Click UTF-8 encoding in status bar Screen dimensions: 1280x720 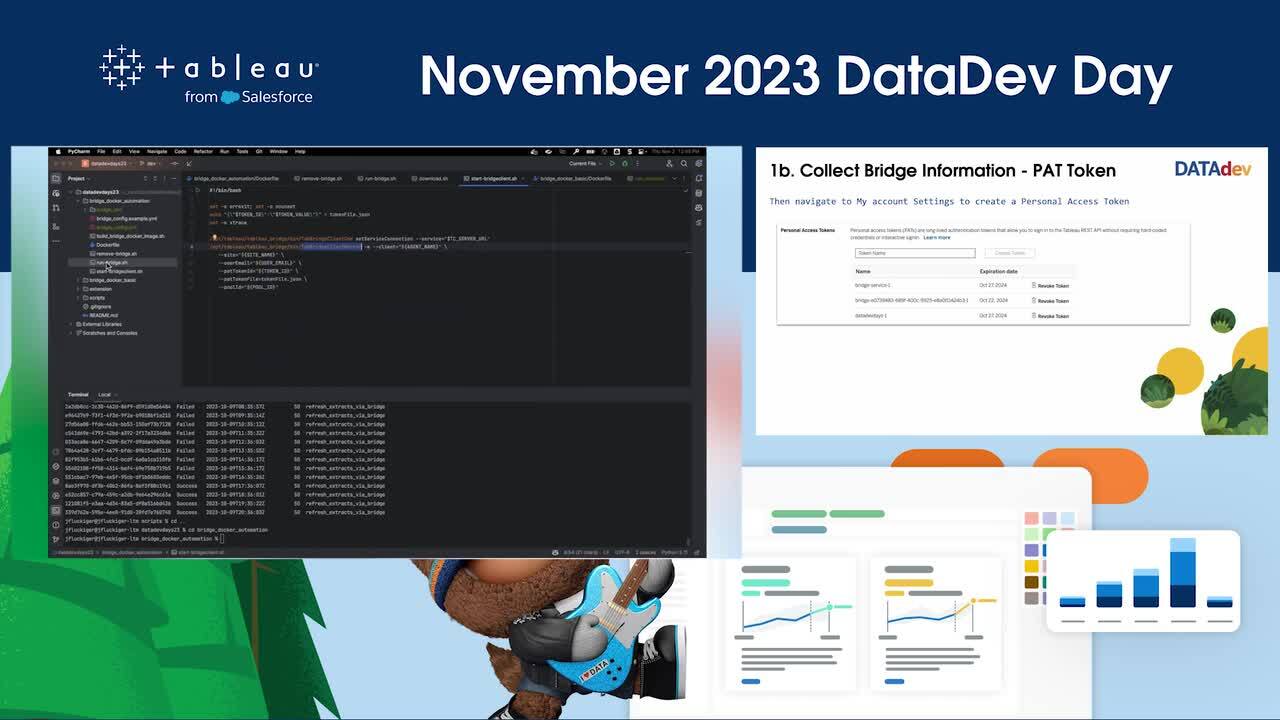coord(622,552)
